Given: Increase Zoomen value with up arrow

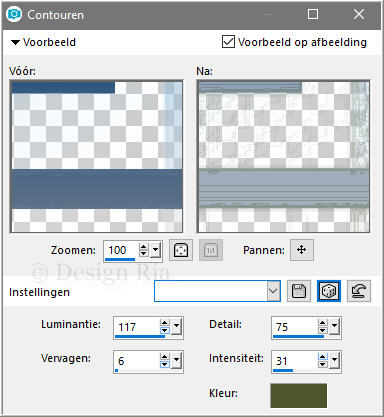Looking at the screenshot, I should 144,247.
